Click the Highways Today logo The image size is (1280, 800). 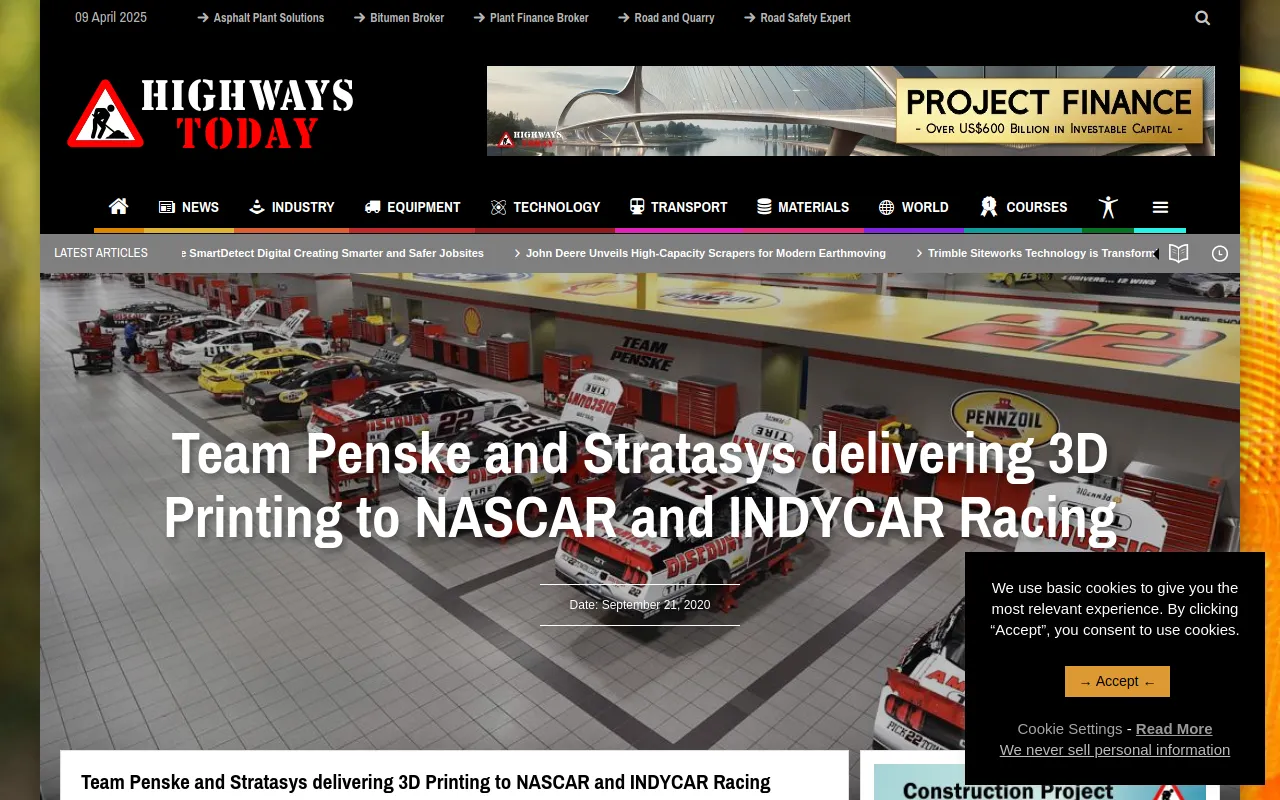click(210, 114)
